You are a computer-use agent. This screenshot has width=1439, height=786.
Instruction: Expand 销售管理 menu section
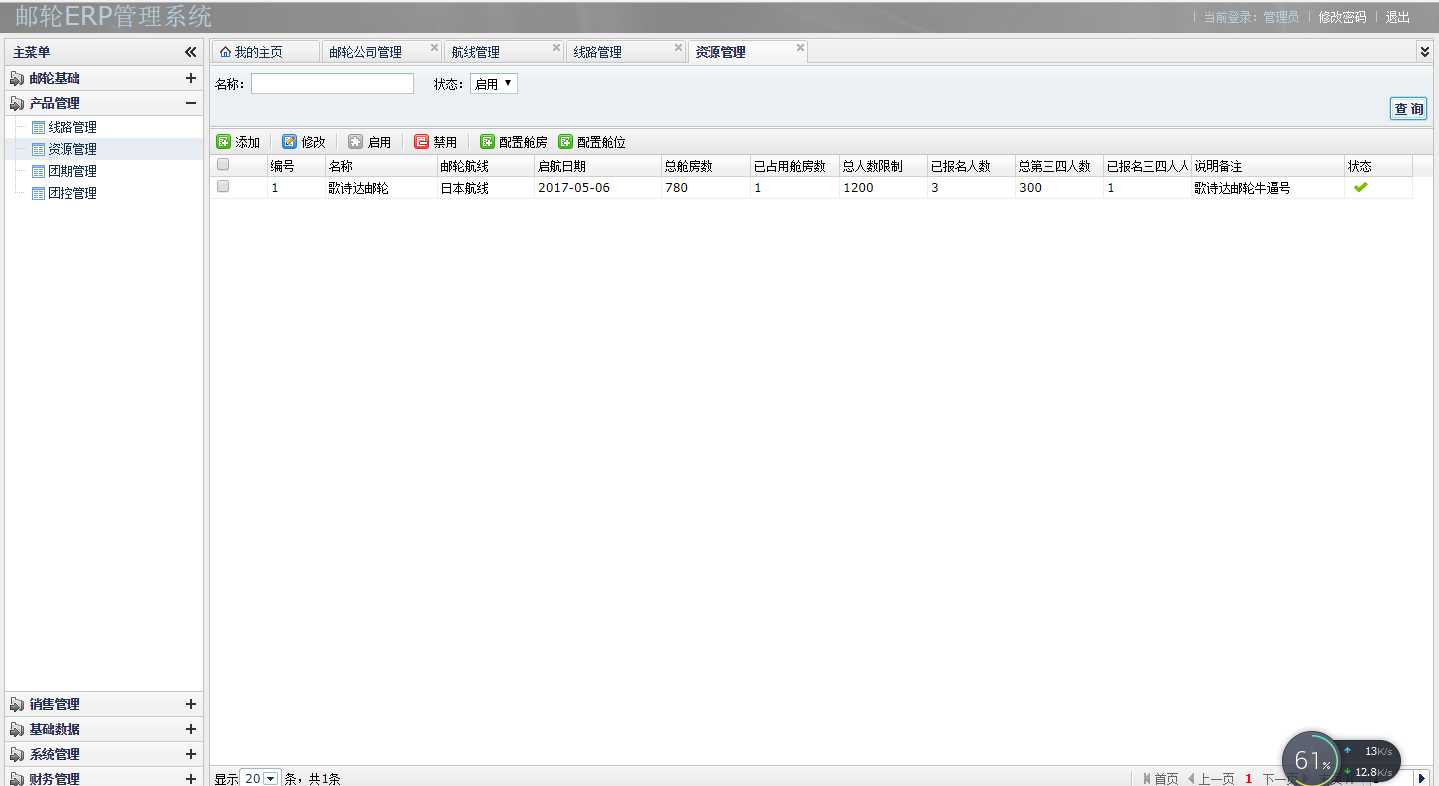point(191,704)
